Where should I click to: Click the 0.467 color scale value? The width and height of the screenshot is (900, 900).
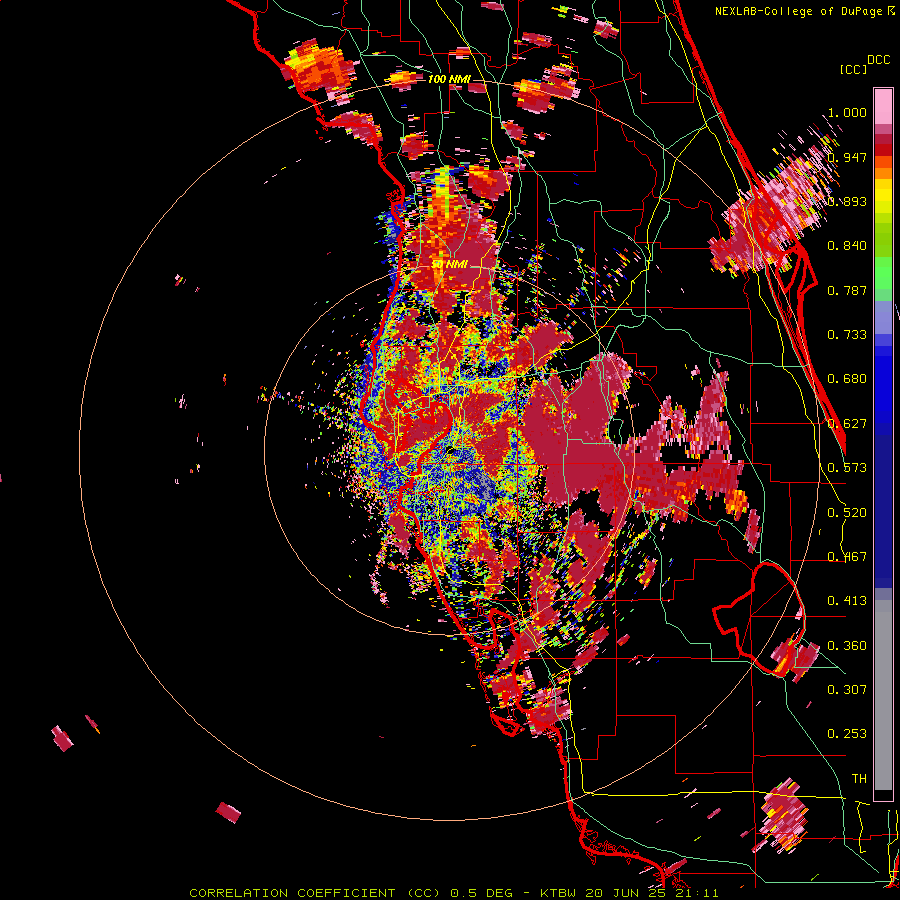click(x=847, y=557)
